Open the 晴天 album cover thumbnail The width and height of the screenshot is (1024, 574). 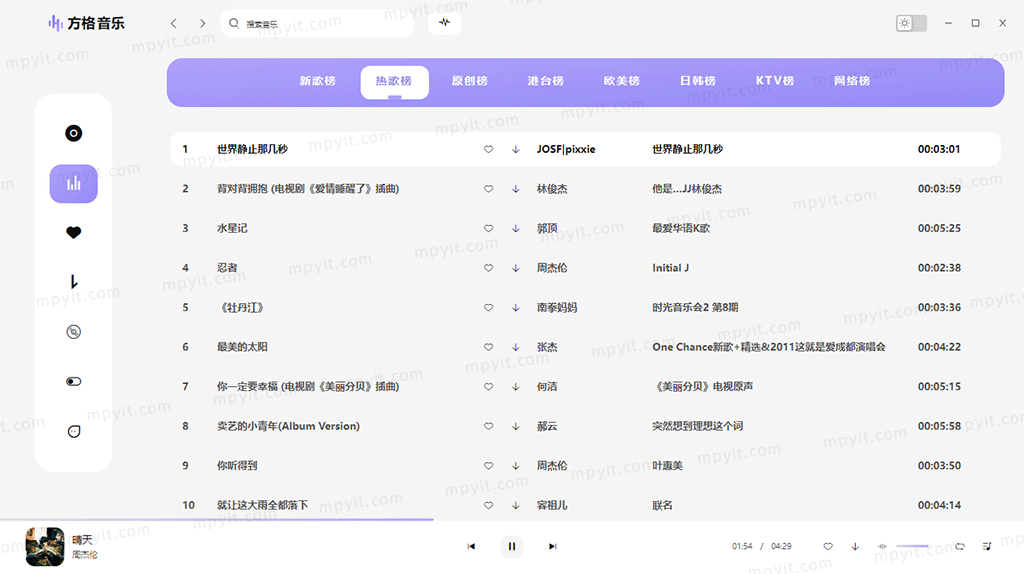(x=45, y=547)
